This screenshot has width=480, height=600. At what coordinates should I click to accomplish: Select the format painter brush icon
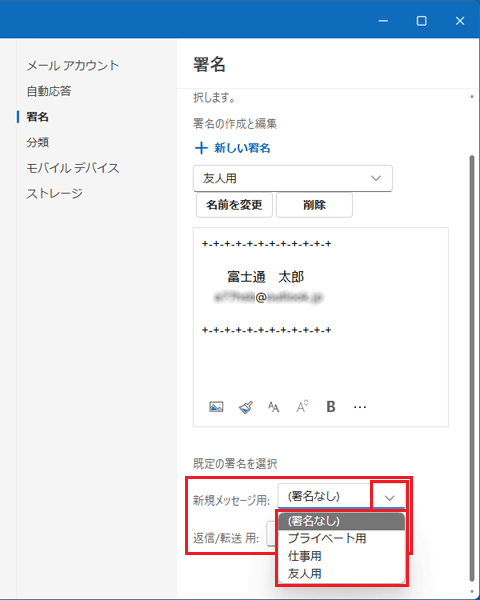click(245, 407)
